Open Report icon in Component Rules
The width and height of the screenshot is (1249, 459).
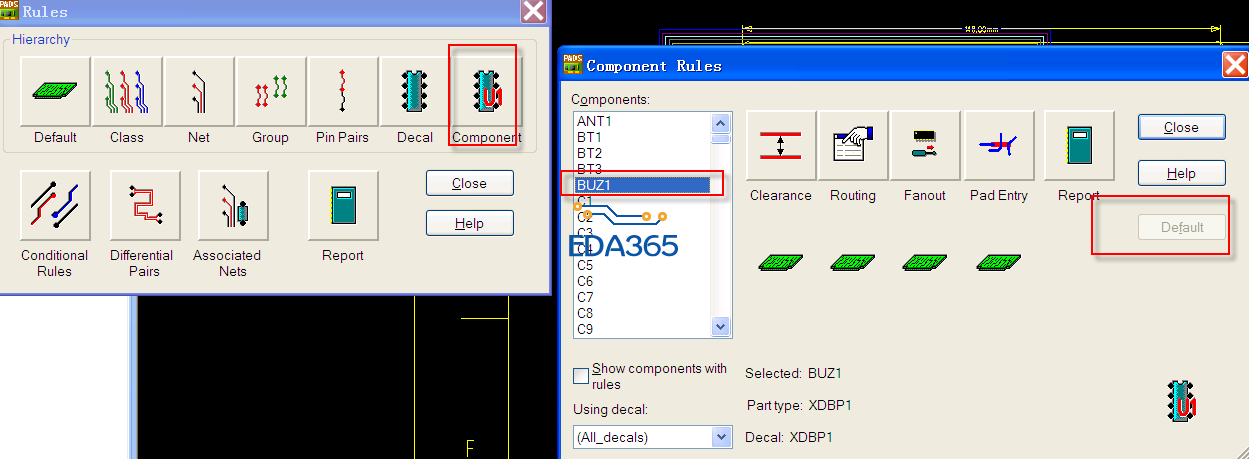tap(1079, 145)
